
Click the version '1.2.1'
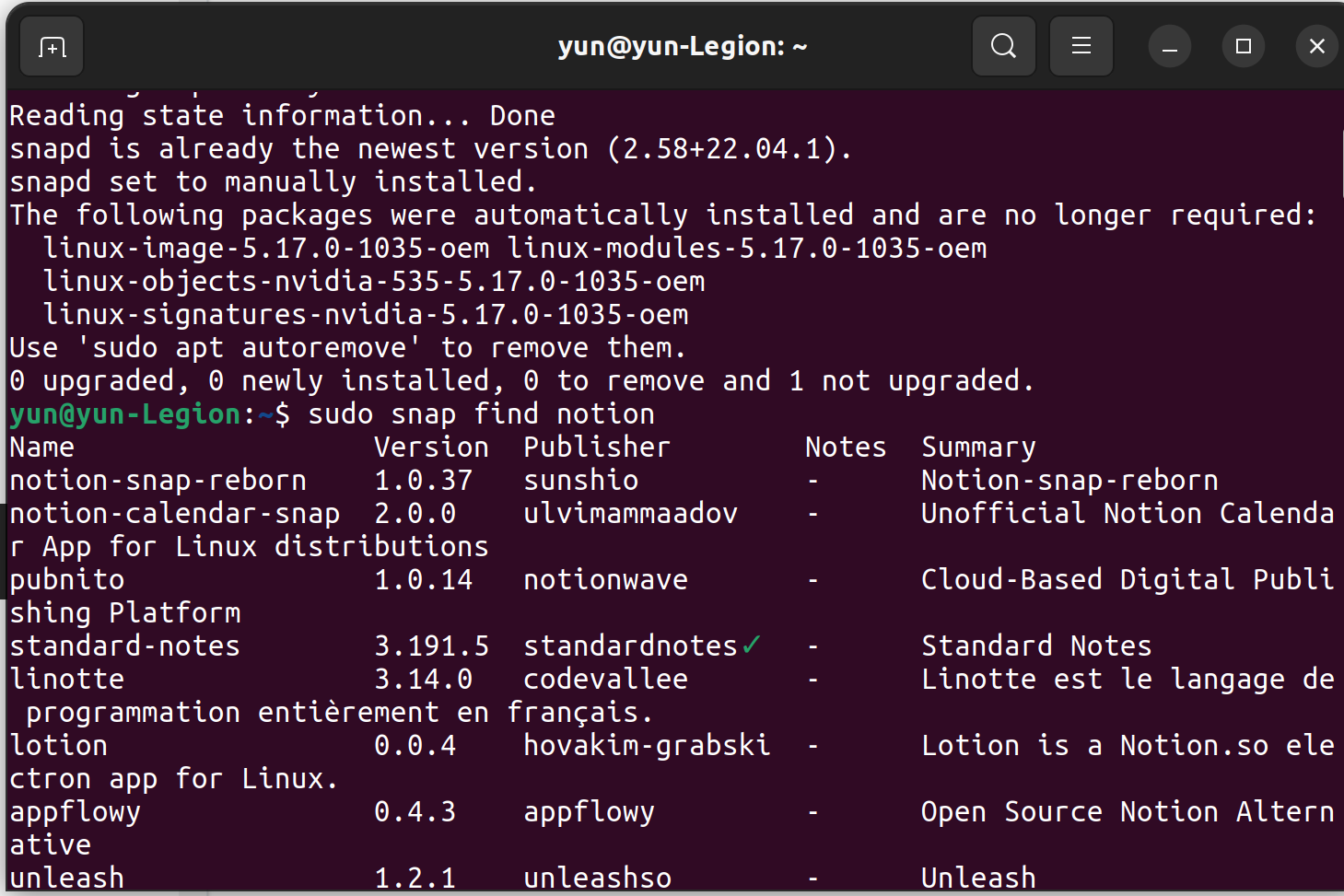tap(415, 879)
